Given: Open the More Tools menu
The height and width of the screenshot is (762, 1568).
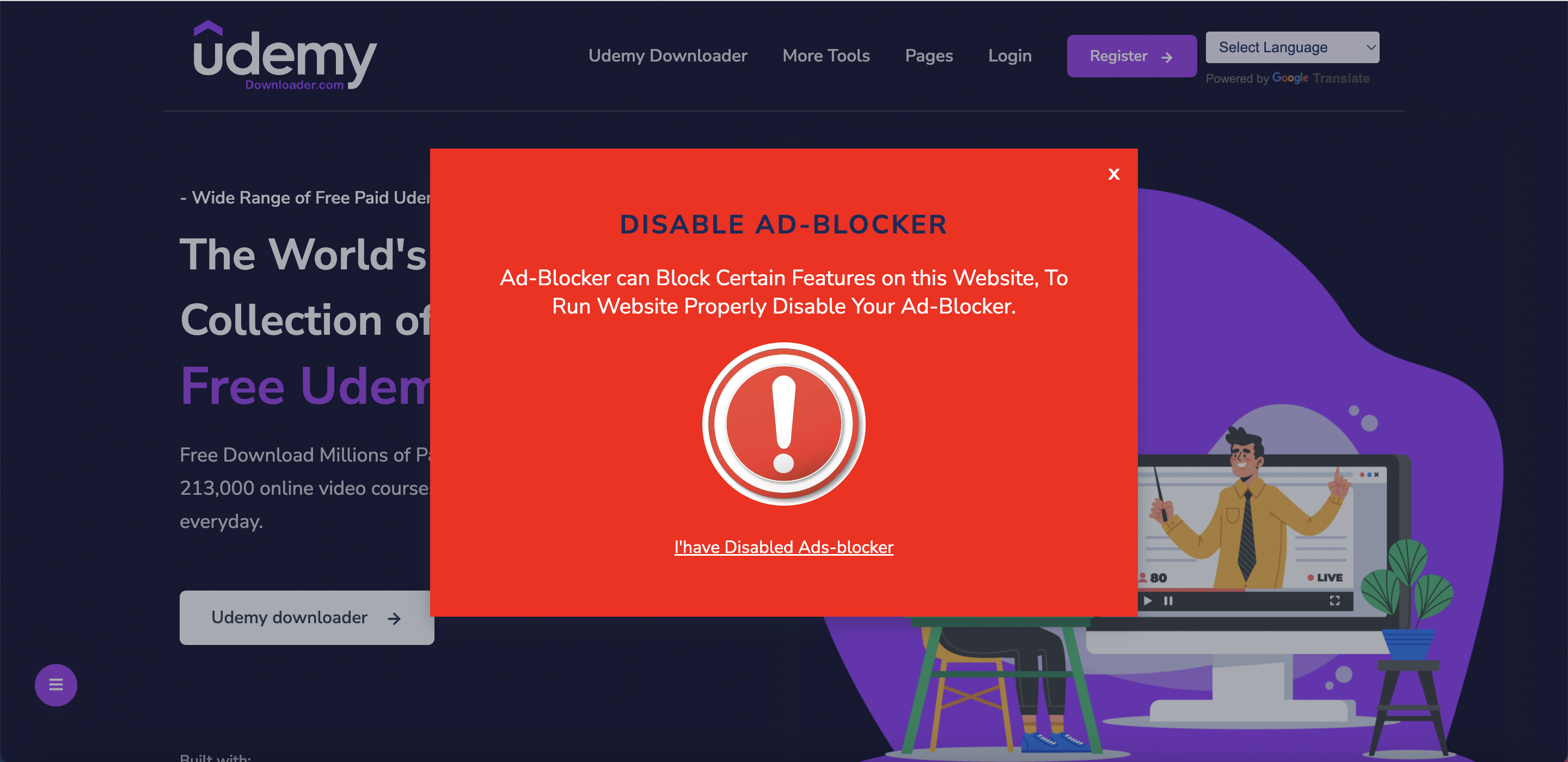Looking at the screenshot, I should pos(826,56).
